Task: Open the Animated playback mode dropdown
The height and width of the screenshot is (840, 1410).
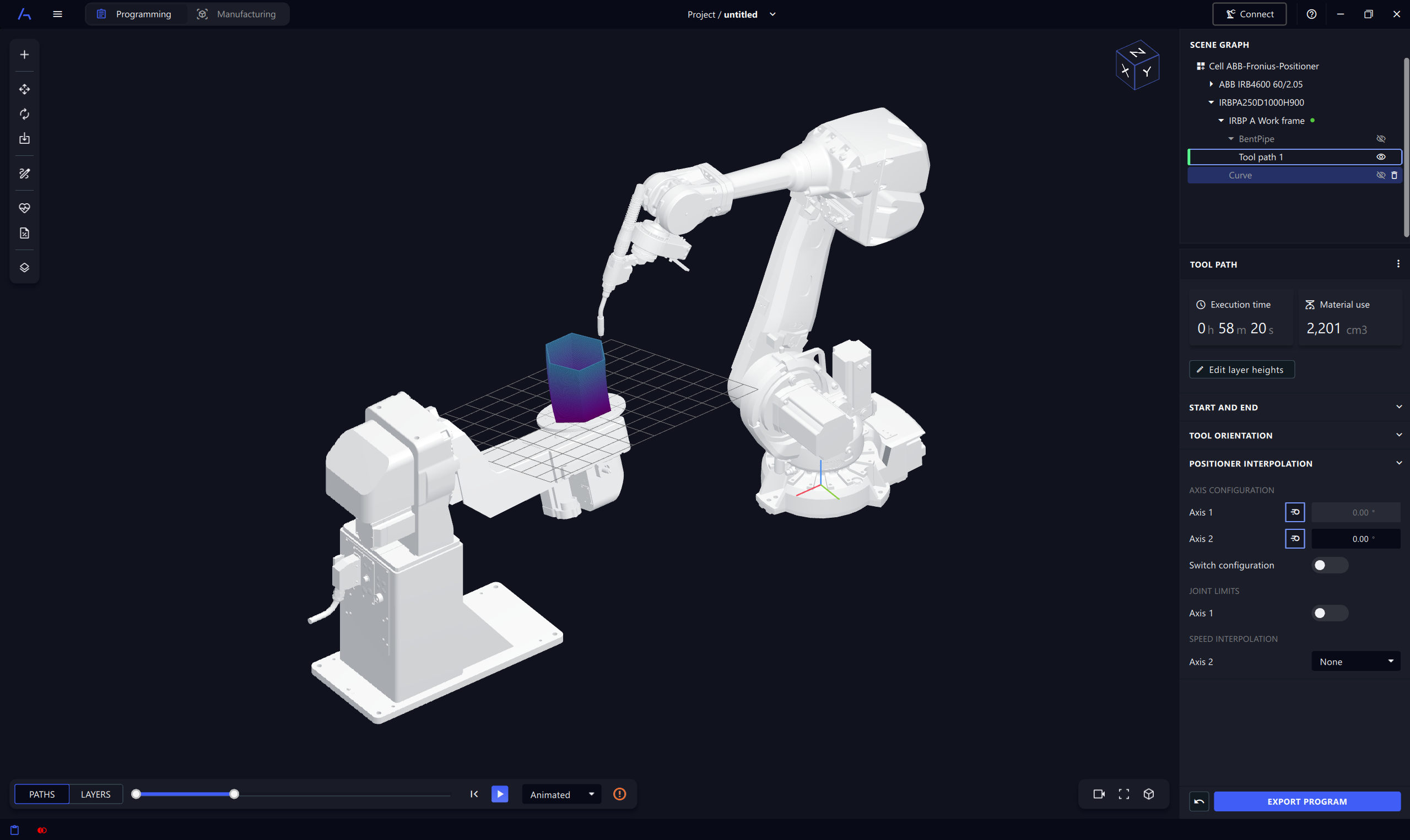Action: (x=561, y=794)
